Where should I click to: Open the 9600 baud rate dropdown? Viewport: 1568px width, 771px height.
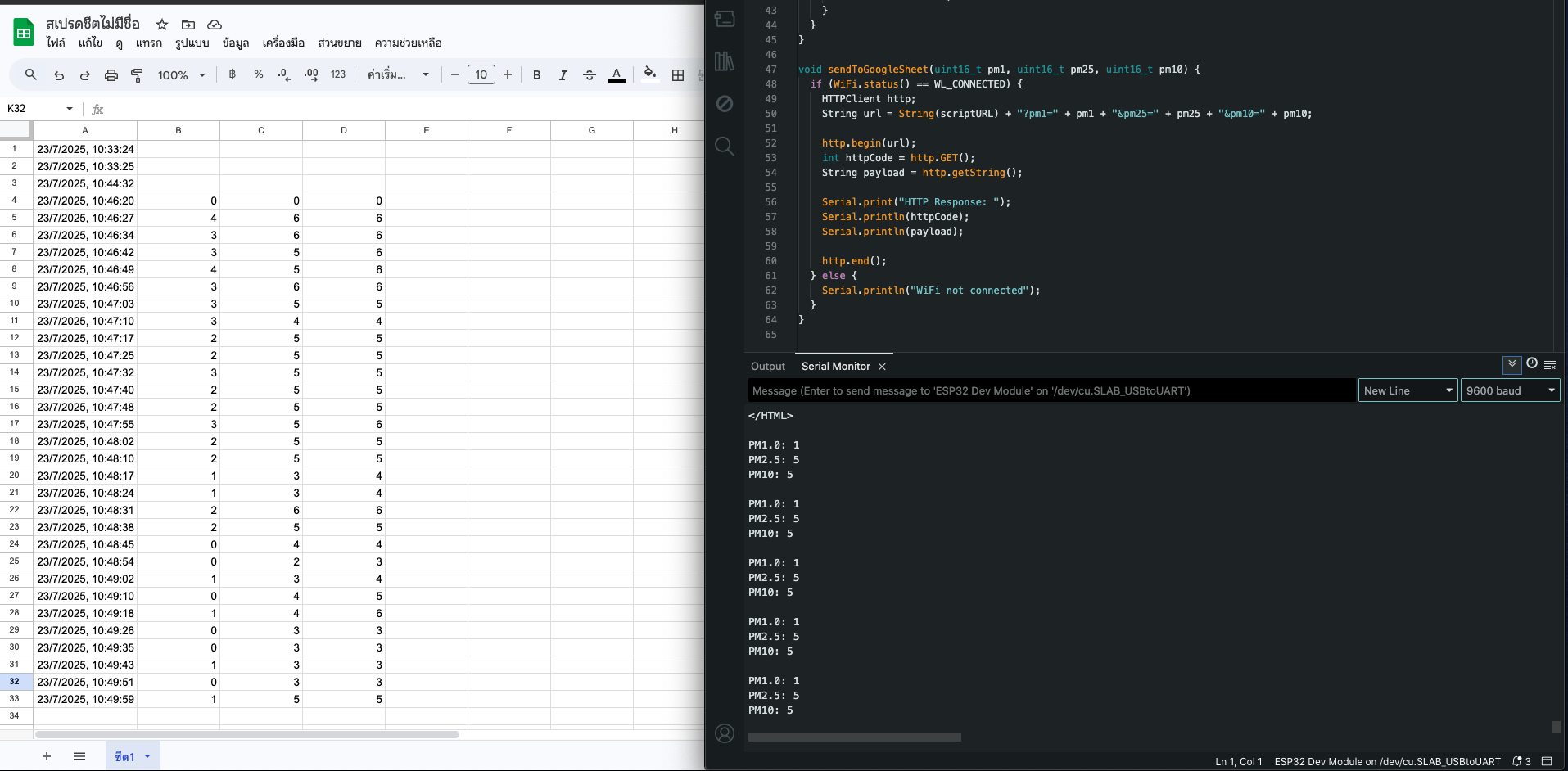tap(1510, 390)
